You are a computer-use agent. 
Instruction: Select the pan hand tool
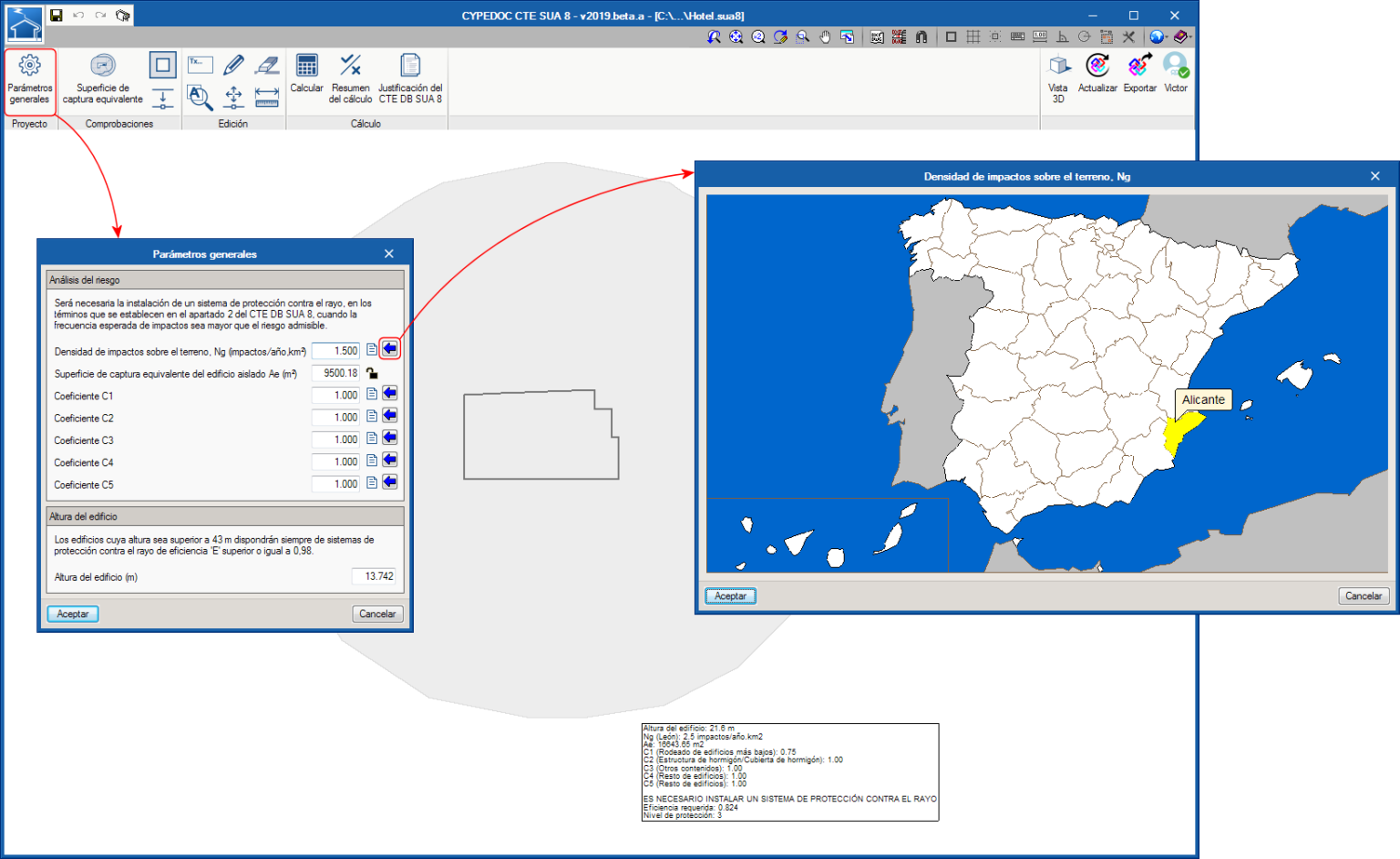pos(825,36)
